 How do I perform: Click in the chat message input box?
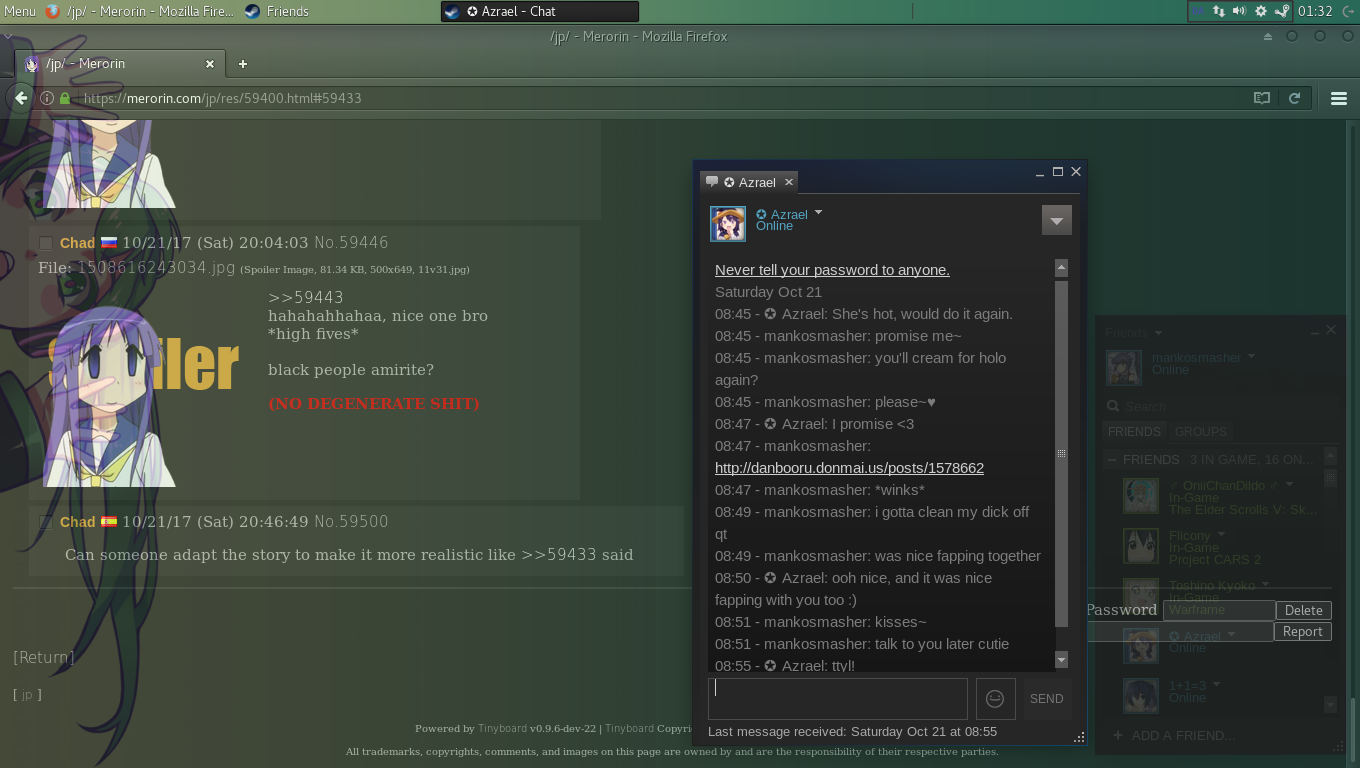click(x=838, y=699)
